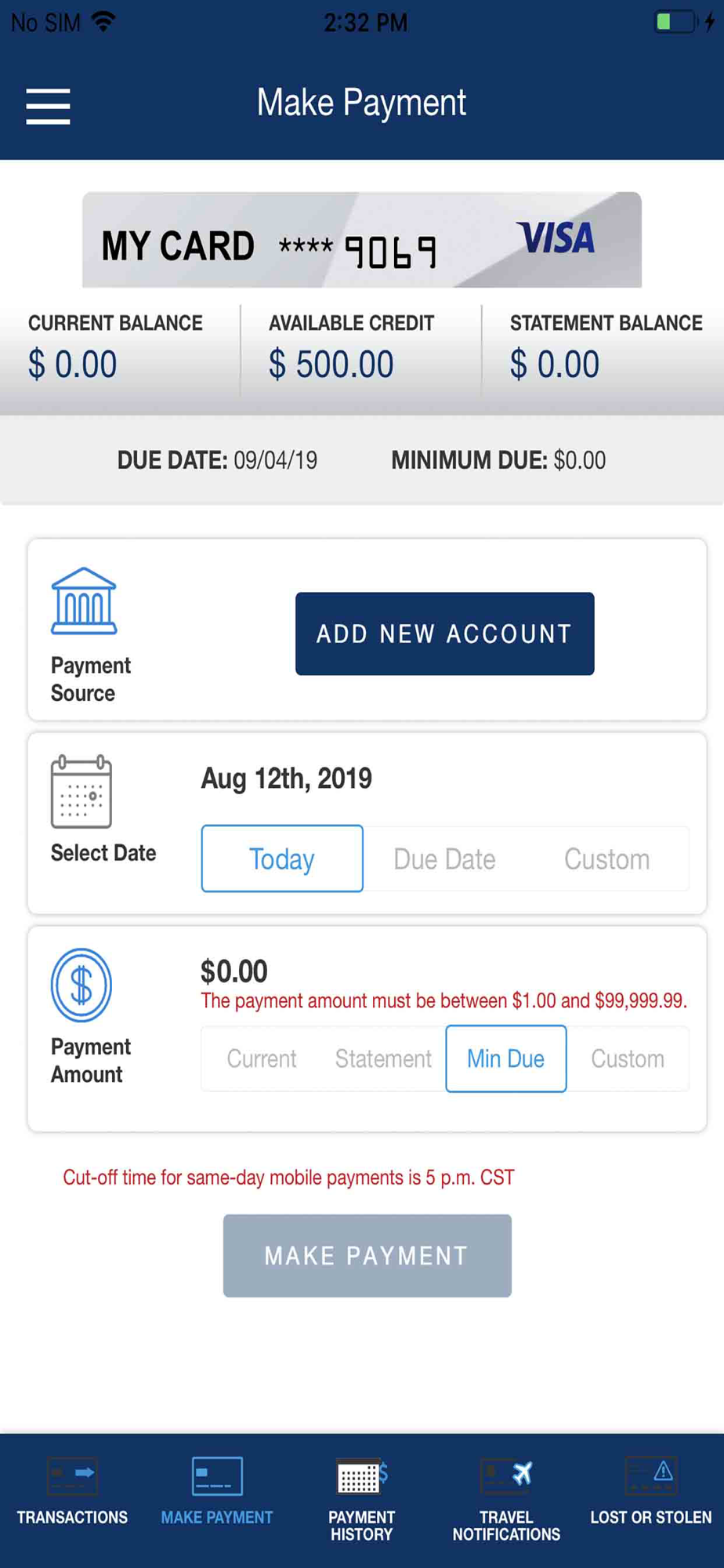Image resolution: width=724 pixels, height=1568 pixels.
Task: Select Current balance payment amount
Action: 262,1059
